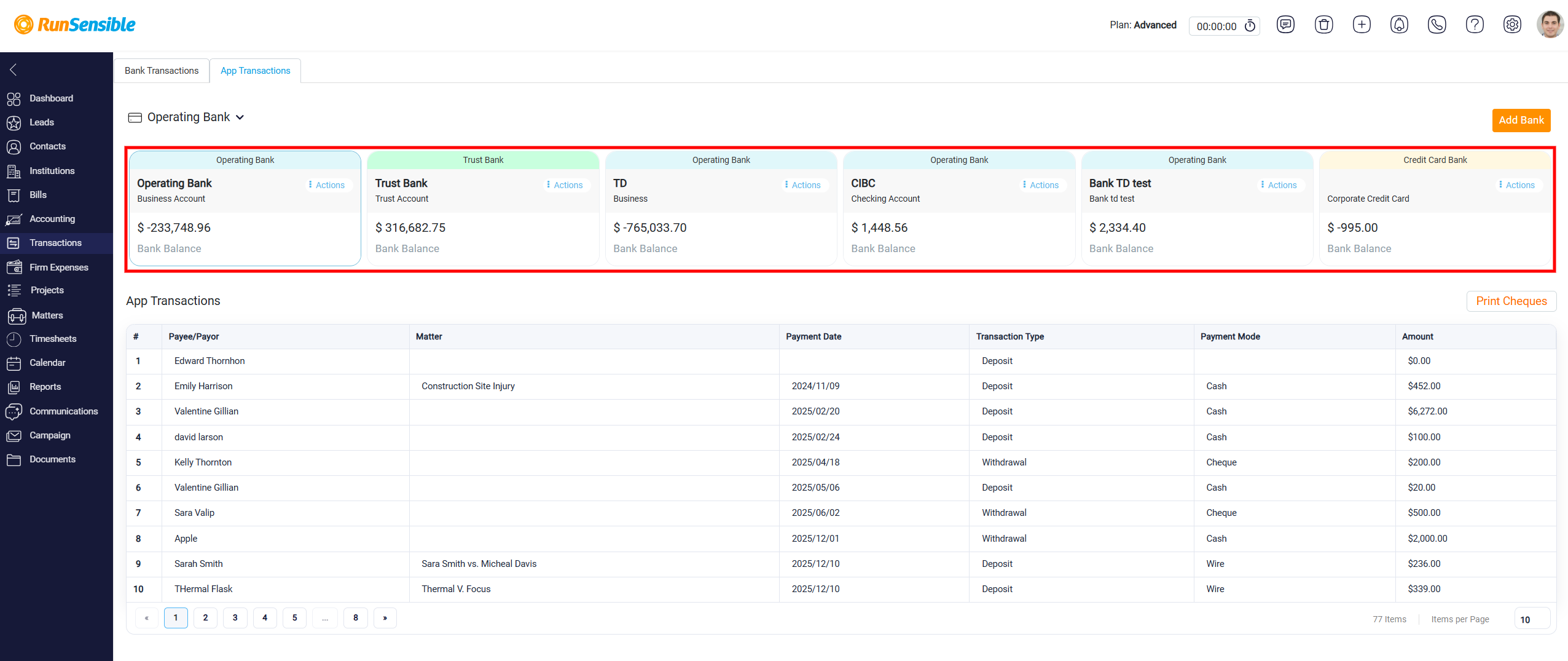Click the RunSensible logo

74,25
